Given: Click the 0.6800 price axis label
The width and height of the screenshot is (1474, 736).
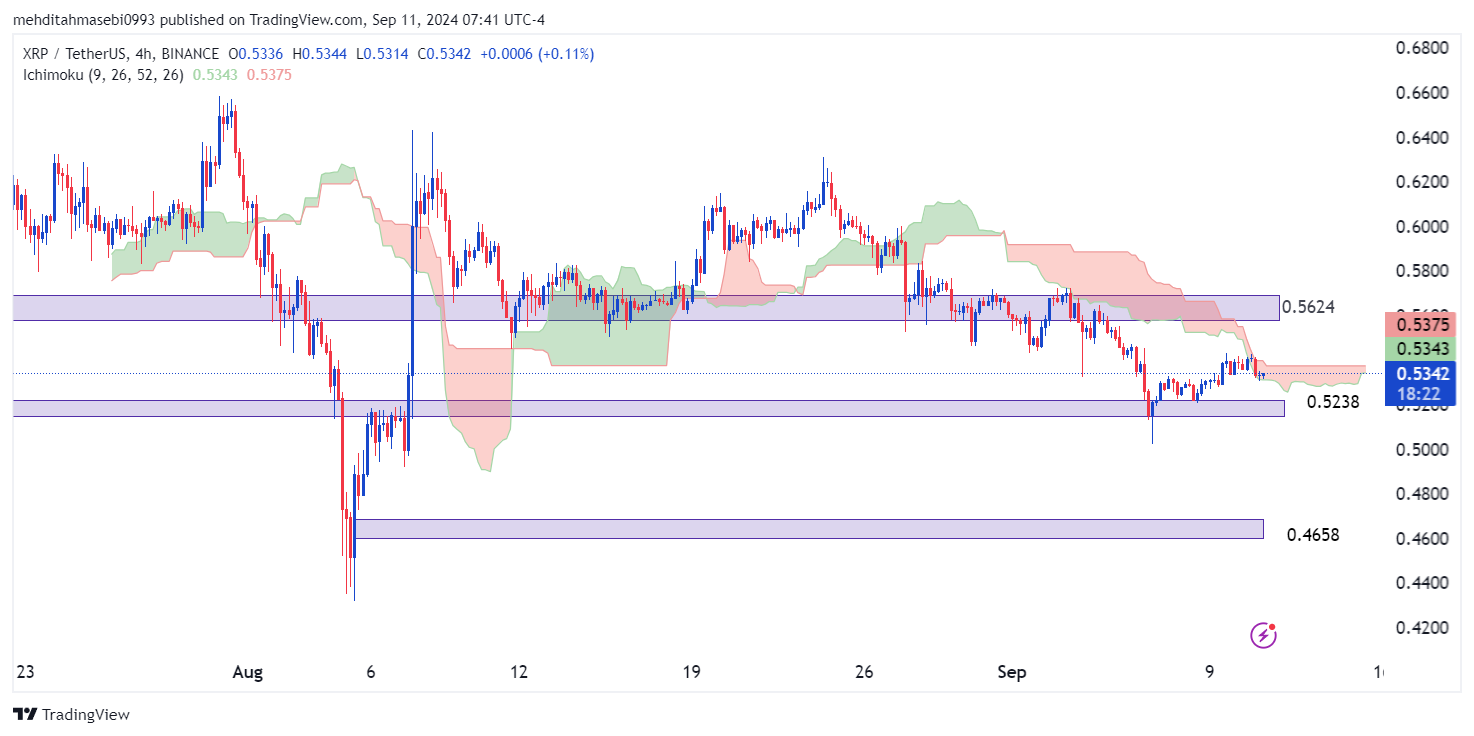Looking at the screenshot, I should tap(1422, 48).
